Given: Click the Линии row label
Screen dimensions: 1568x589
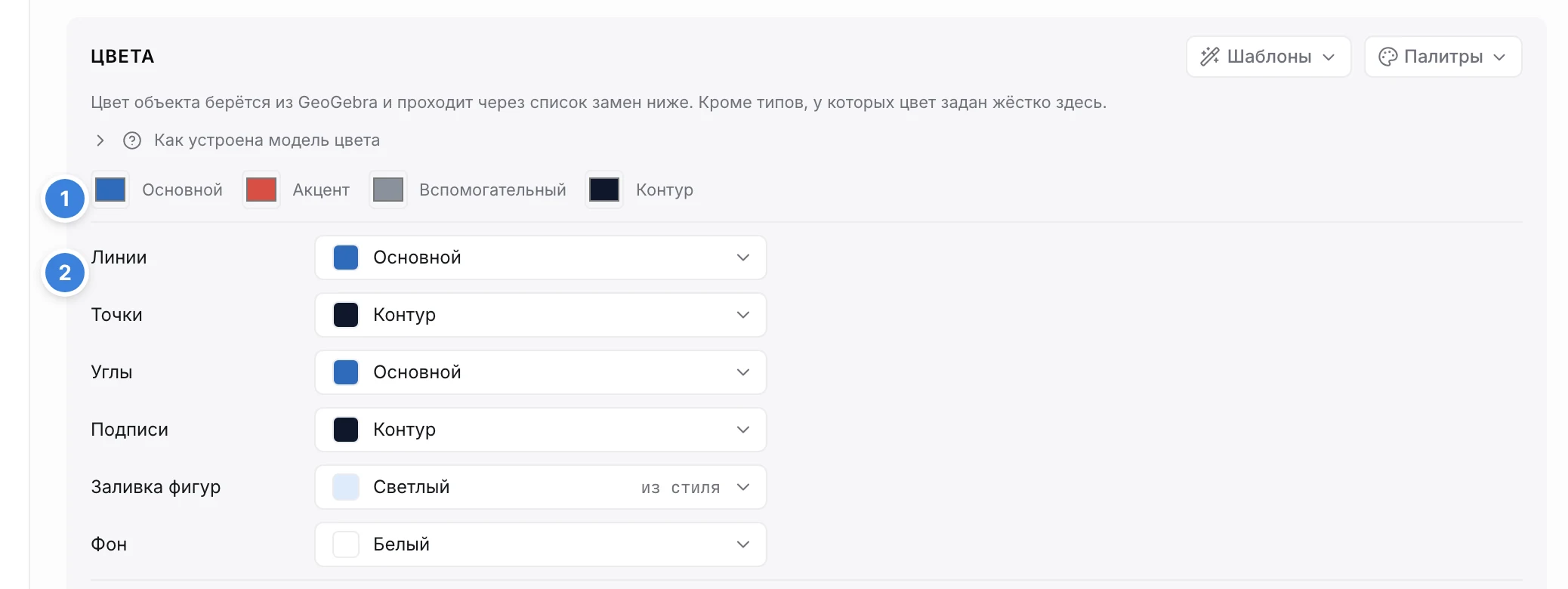Looking at the screenshot, I should (x=119, y=257).
